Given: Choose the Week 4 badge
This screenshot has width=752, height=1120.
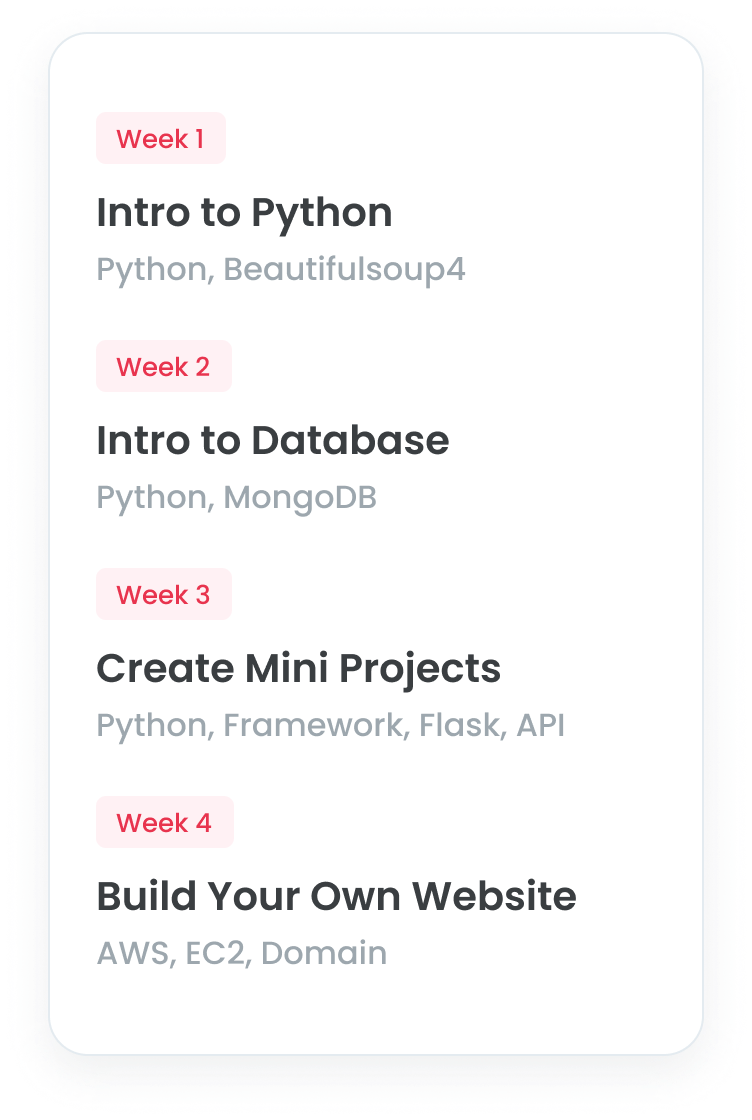Looking at the screenshot, I should click(x=164, y=823).
